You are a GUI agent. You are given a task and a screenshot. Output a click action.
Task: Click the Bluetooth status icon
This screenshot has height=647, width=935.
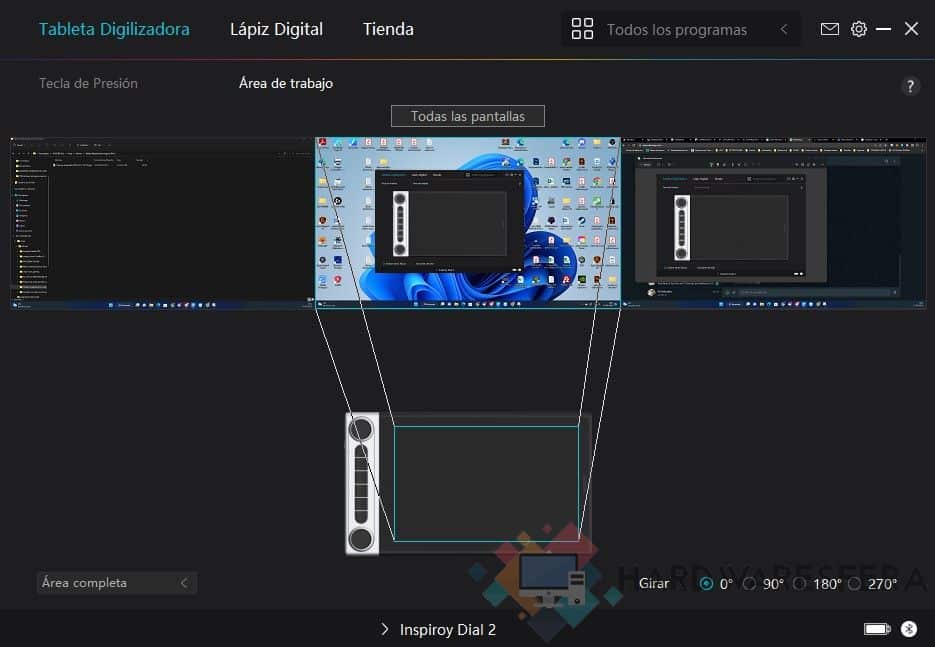point(908,629)
